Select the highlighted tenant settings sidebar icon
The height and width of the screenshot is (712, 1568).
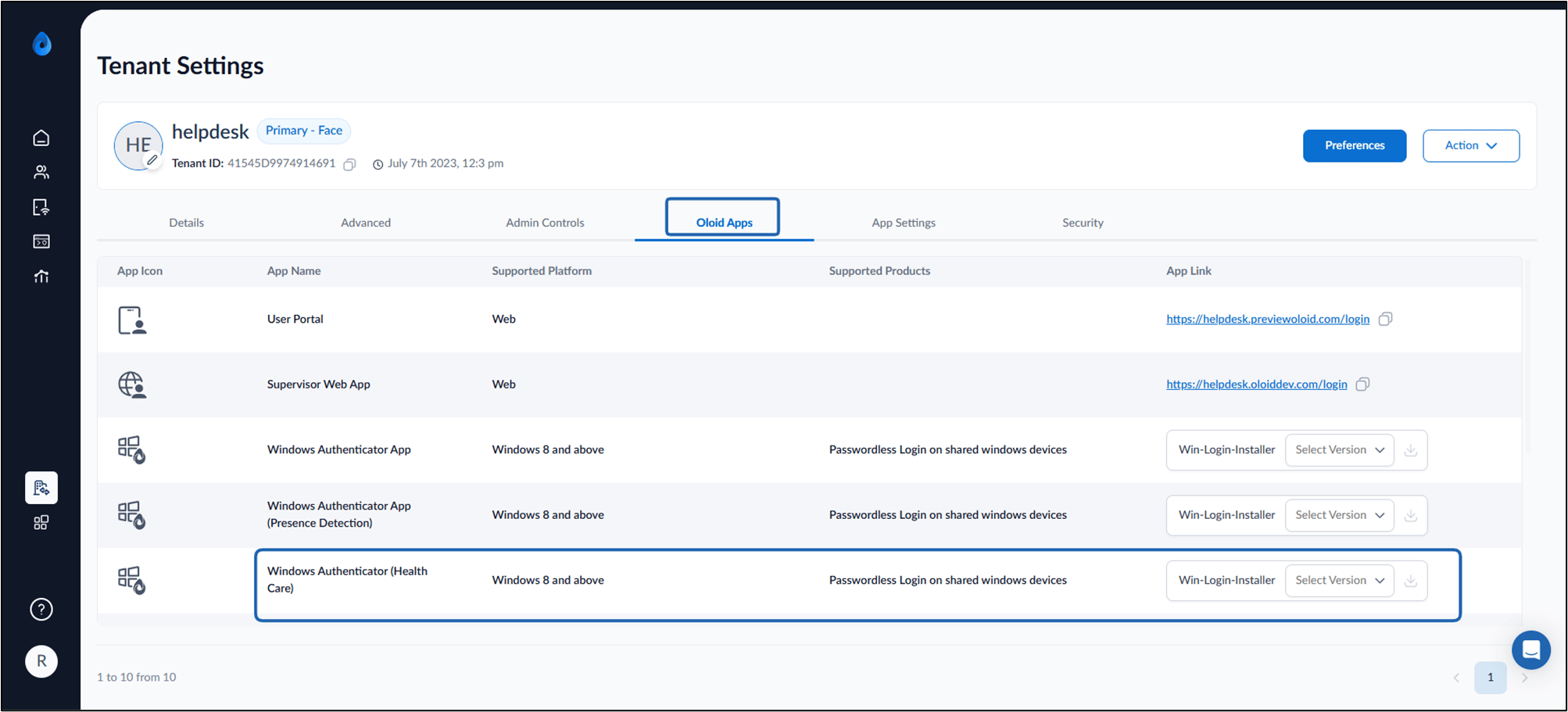41,488
